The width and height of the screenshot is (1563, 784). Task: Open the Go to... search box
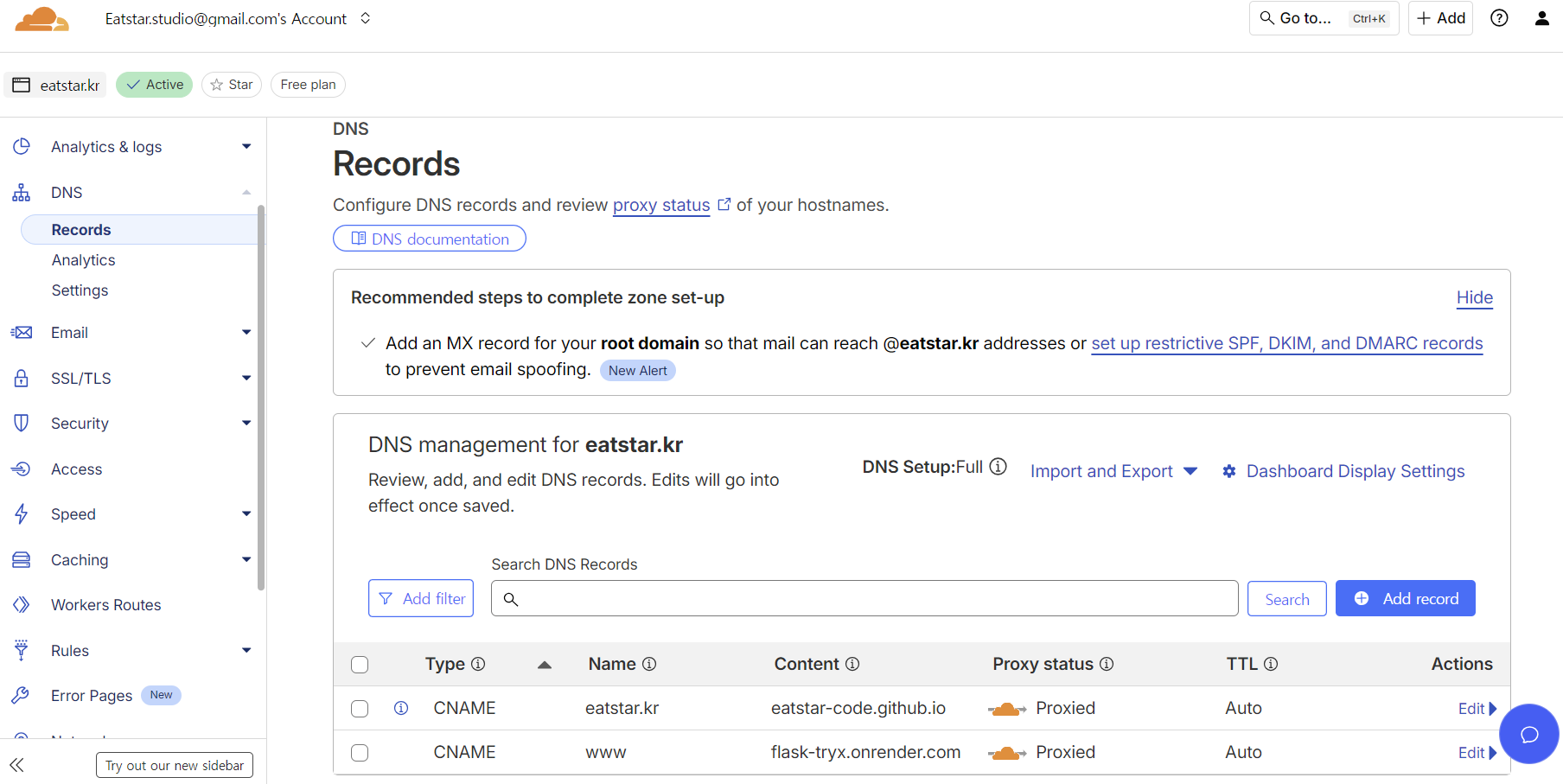click(x=1324, y=18)
